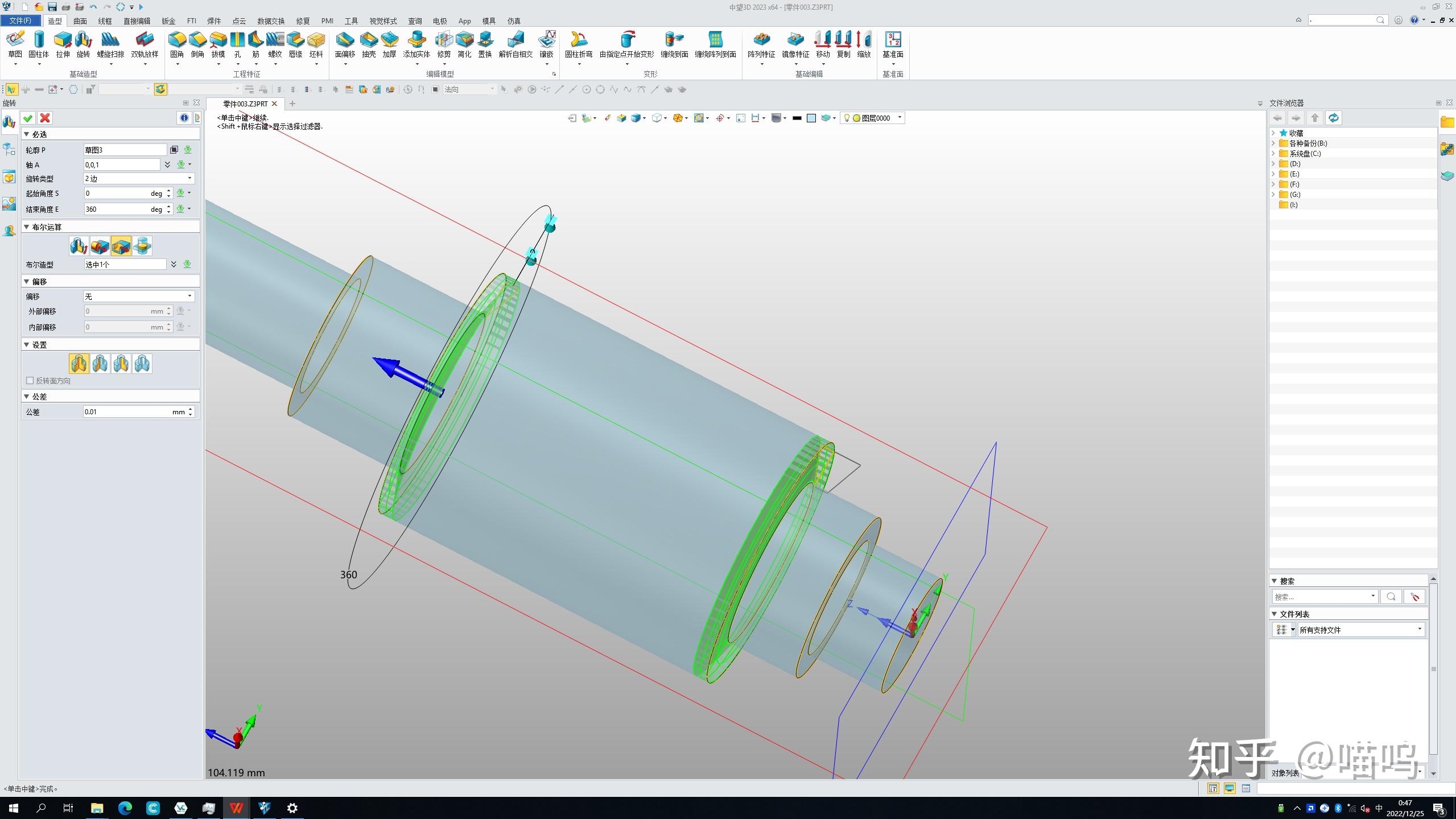Go back in file browser
This screenshot has height=819, width=1456.
(x=1277, y=118)
